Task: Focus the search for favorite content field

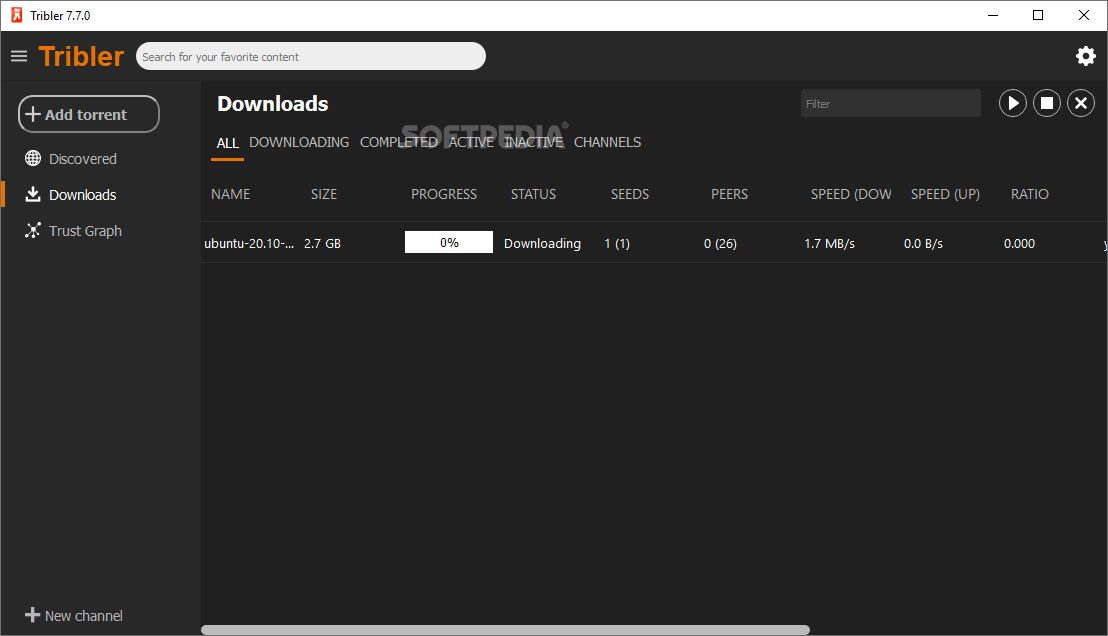Action: pyautogui.click(x=311, y=57)
